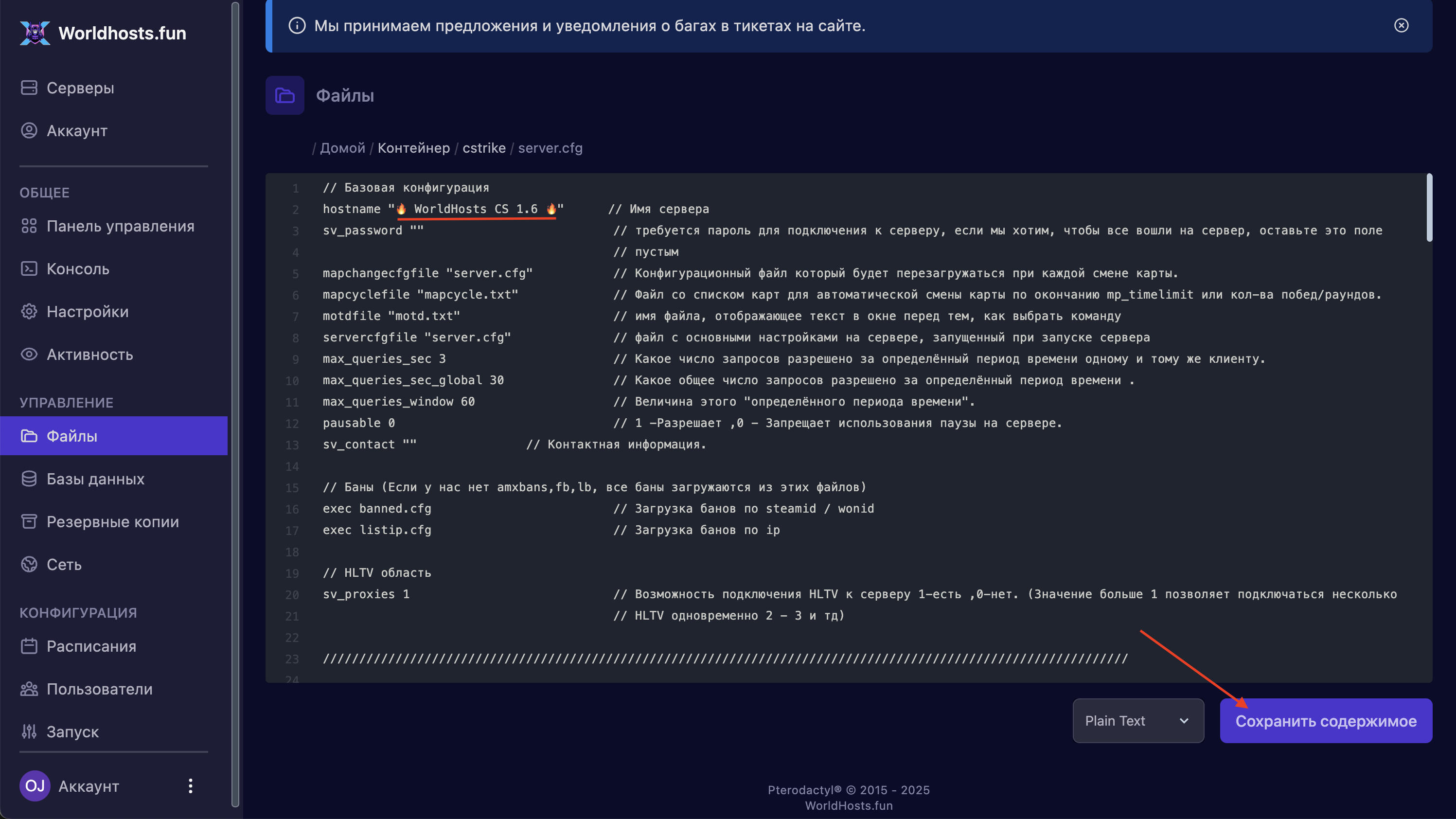This screenshot has width=1456, height=819.
Task: Open Серверы via its server icon
Action: [x=29, y=88]
